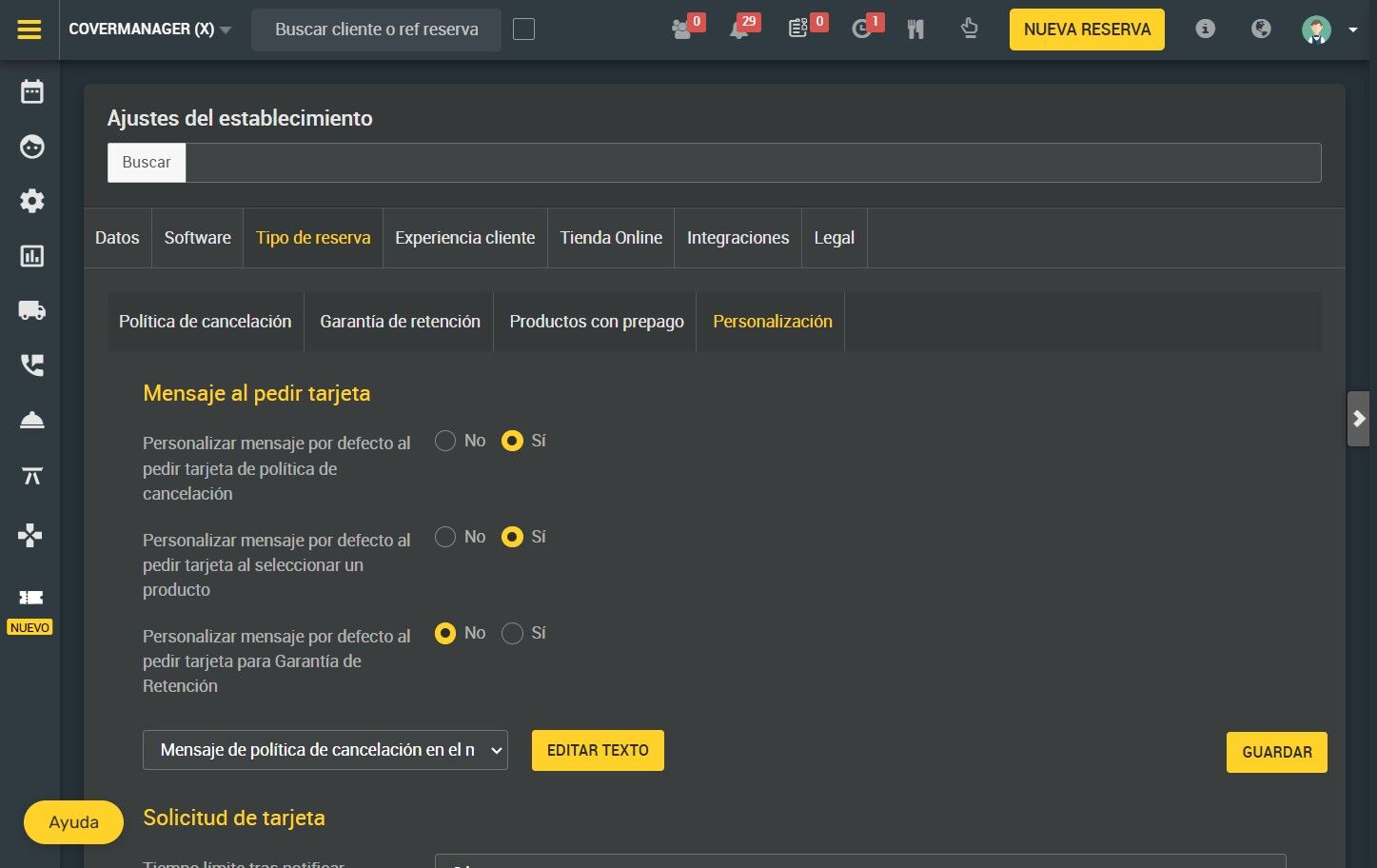Select No for cancellation policy message
This screenshot has width=1377, height=868.
click(x=445, y=441)
